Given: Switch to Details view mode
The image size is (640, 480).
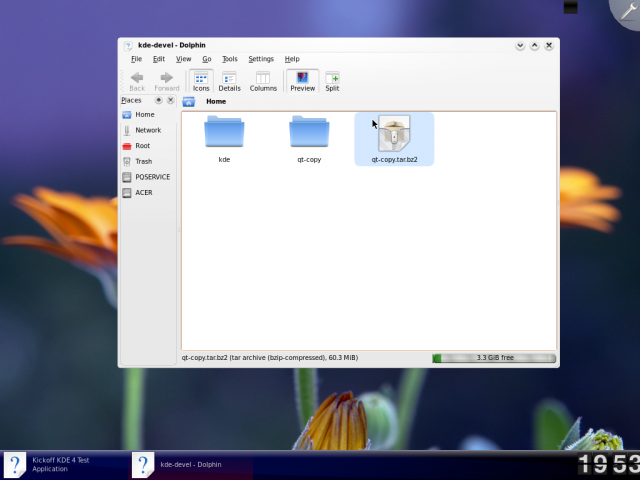Looking at the screenshot, I should (x=229, y=81).
